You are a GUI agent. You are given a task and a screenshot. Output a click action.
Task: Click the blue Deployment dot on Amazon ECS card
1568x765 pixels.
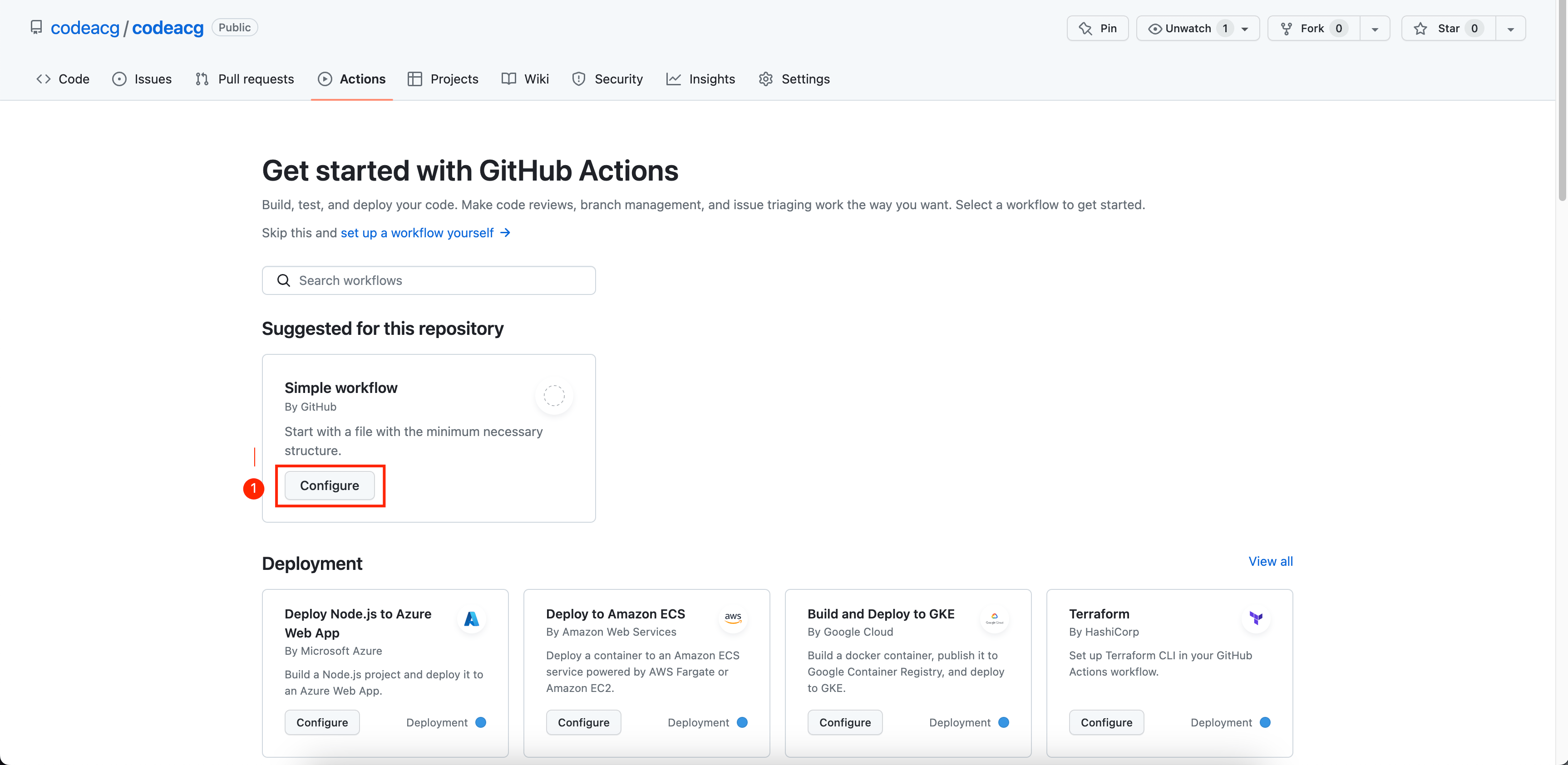pos(742,722)
